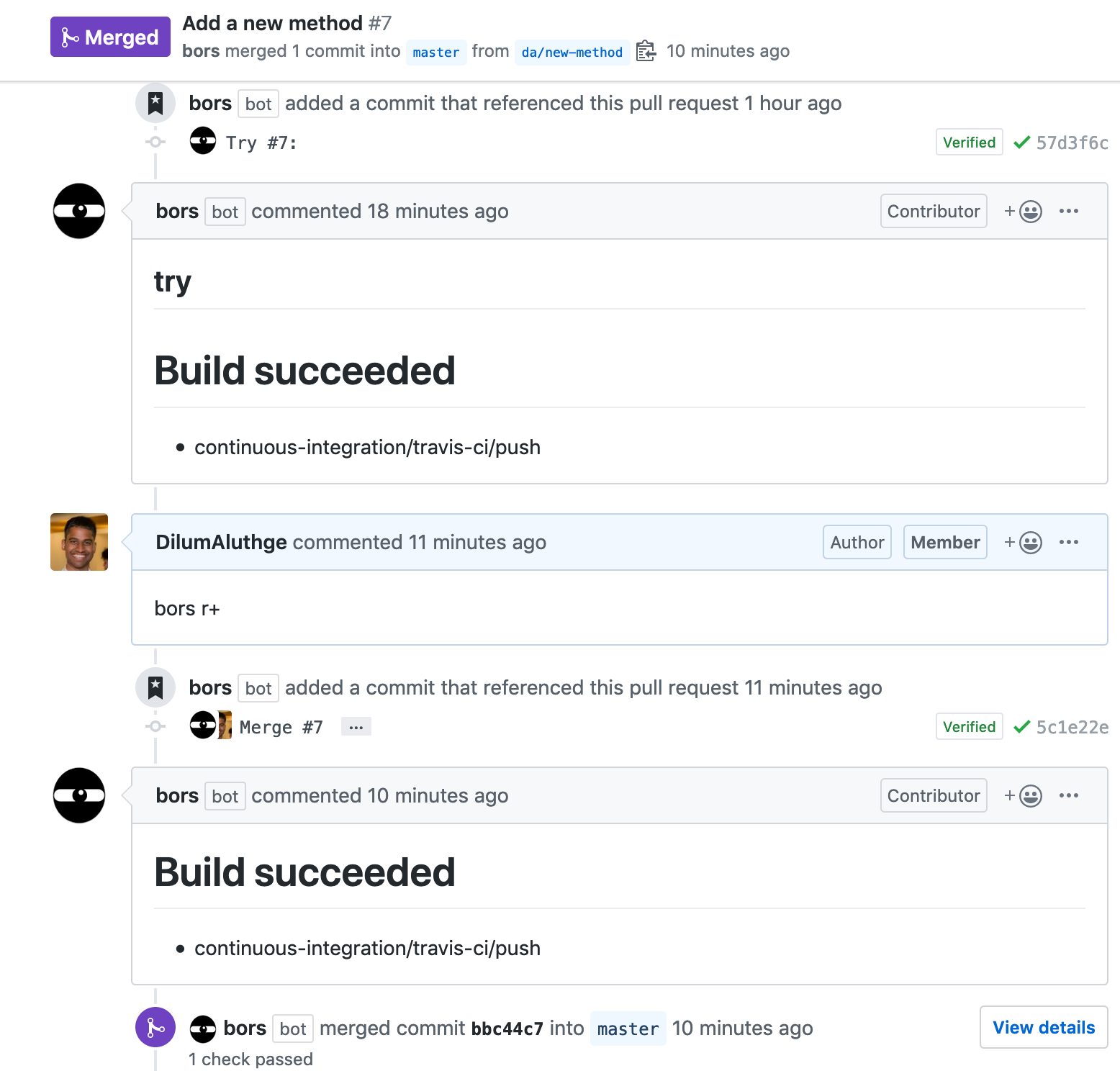The image size is (1120, 1071).
Task: Open the master branch link in header
Action: point(435,52)
